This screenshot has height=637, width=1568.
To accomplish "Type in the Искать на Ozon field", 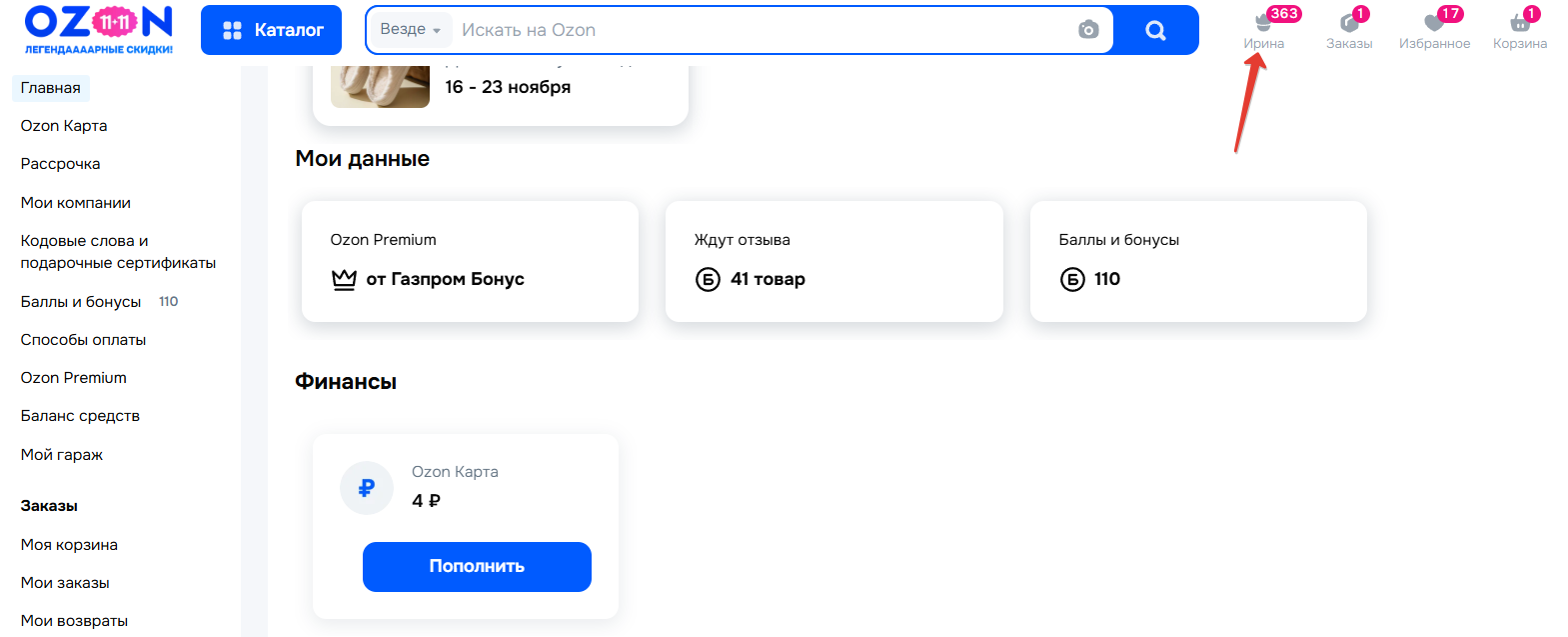I will pos(760,30).
